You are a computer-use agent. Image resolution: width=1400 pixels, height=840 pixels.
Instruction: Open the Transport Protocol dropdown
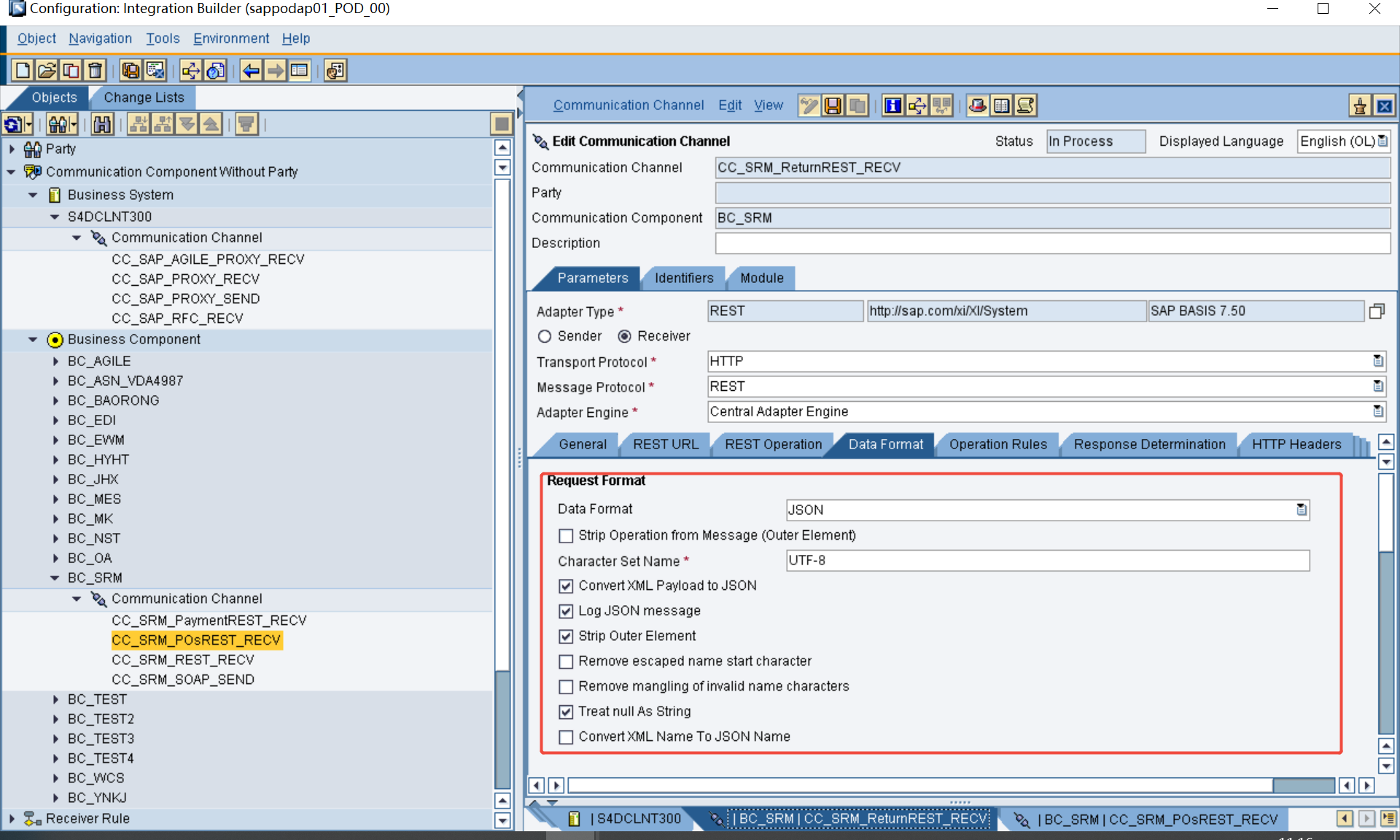pos(1378,361)
